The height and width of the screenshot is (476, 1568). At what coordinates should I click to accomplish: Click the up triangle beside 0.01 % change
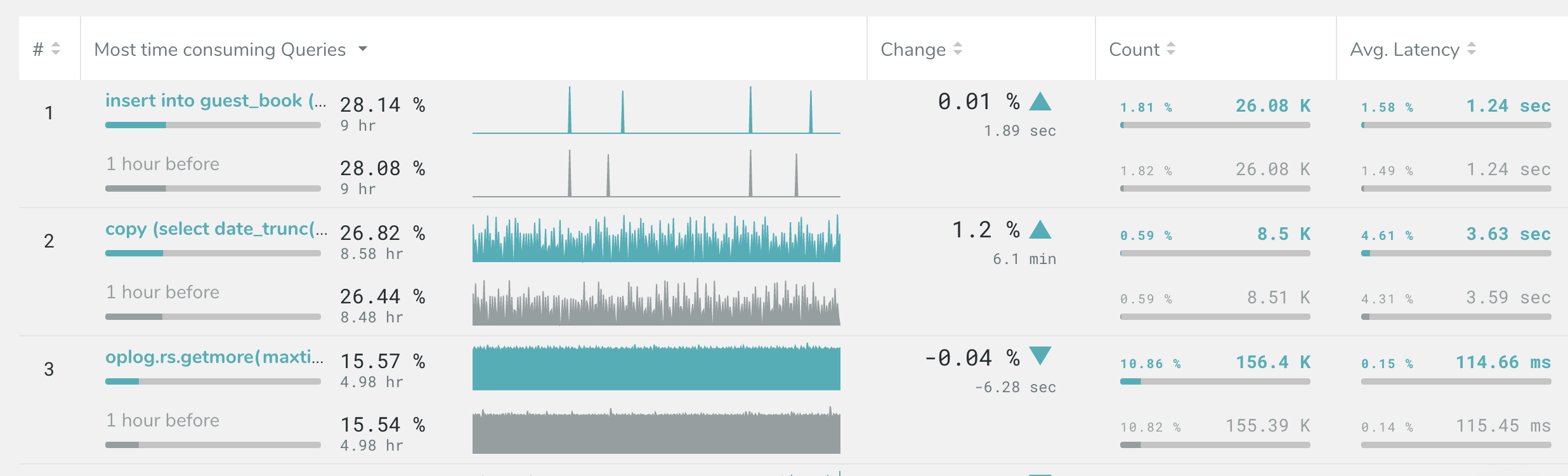(1040, 102)
